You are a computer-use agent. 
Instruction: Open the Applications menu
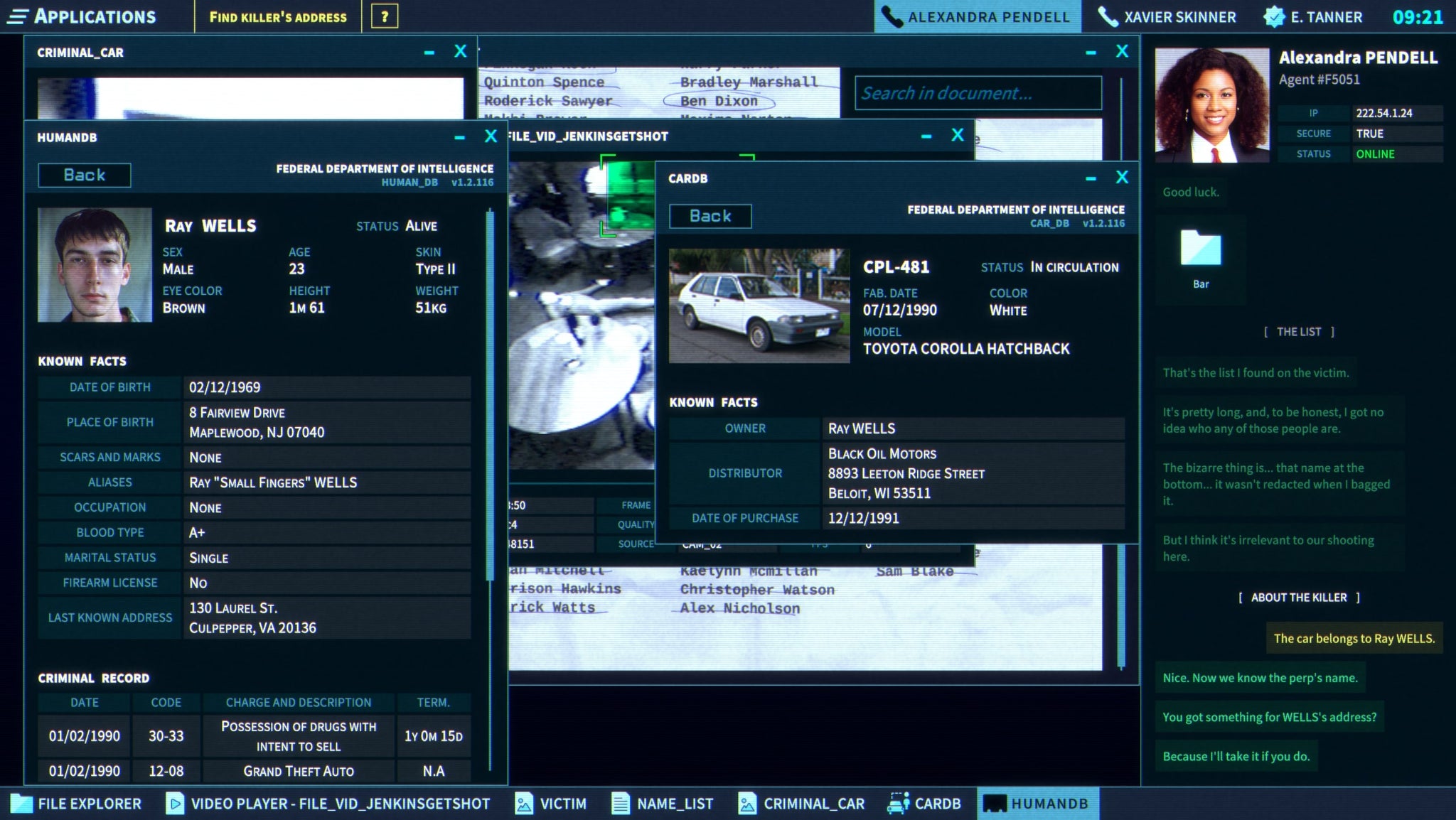(95, 16)
